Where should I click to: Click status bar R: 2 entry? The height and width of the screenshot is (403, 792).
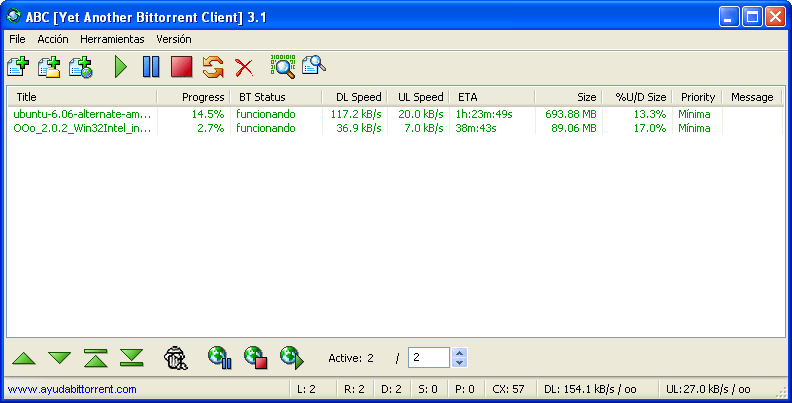[x=354, y=389]
